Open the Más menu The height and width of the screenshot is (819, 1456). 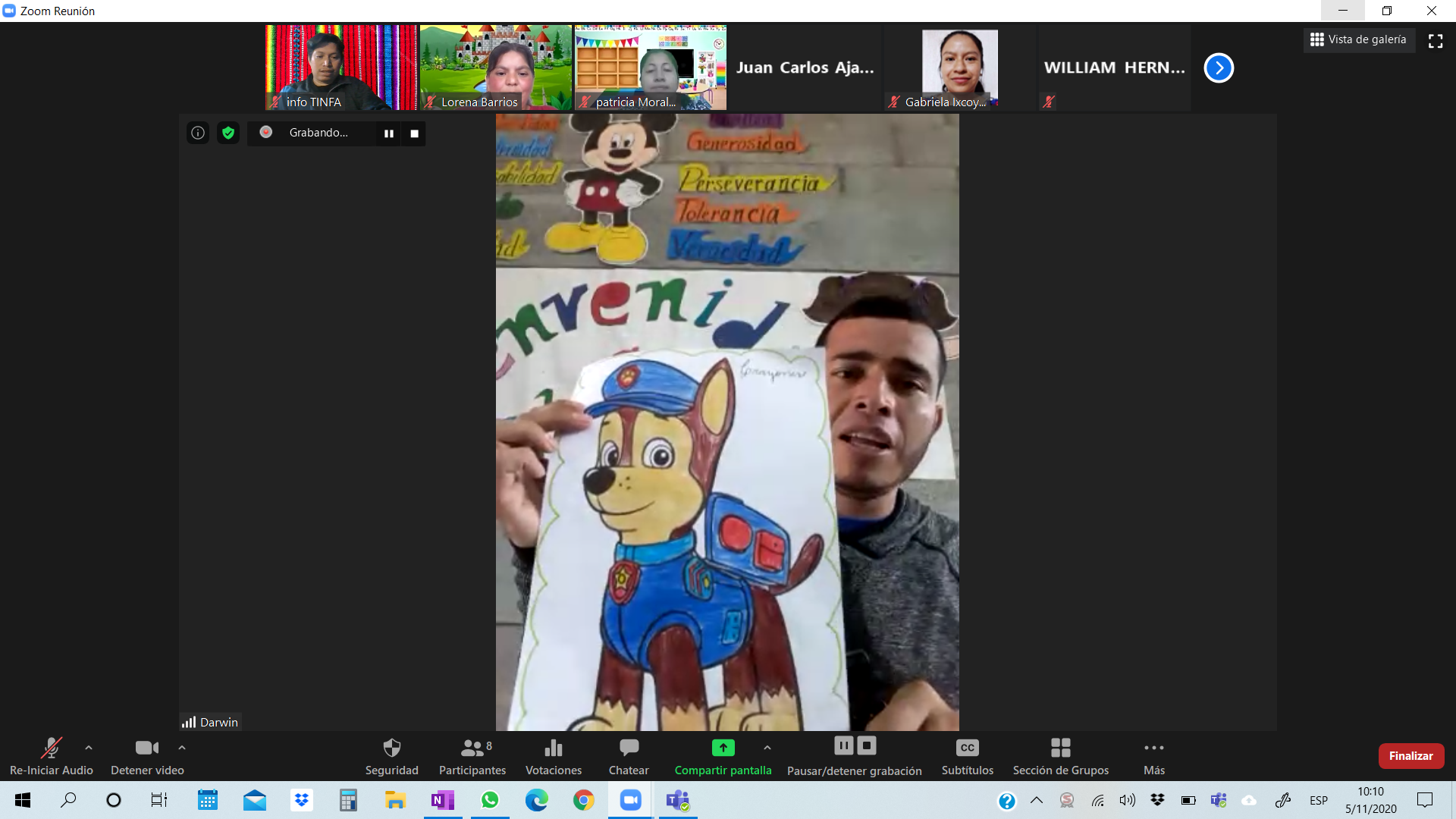pos(1153,748)
